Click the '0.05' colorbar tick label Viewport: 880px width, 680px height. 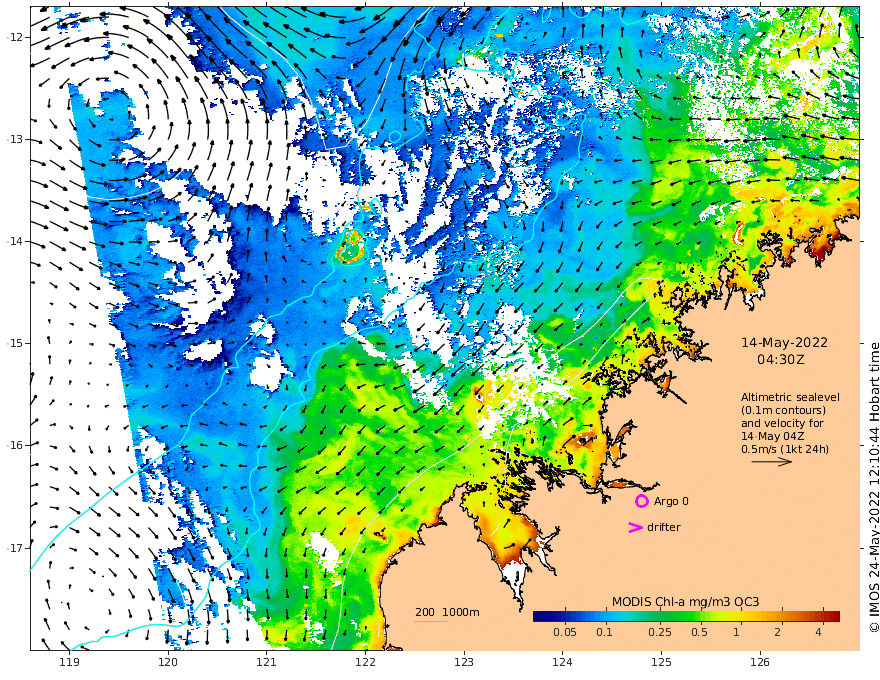tap(565, 632)
